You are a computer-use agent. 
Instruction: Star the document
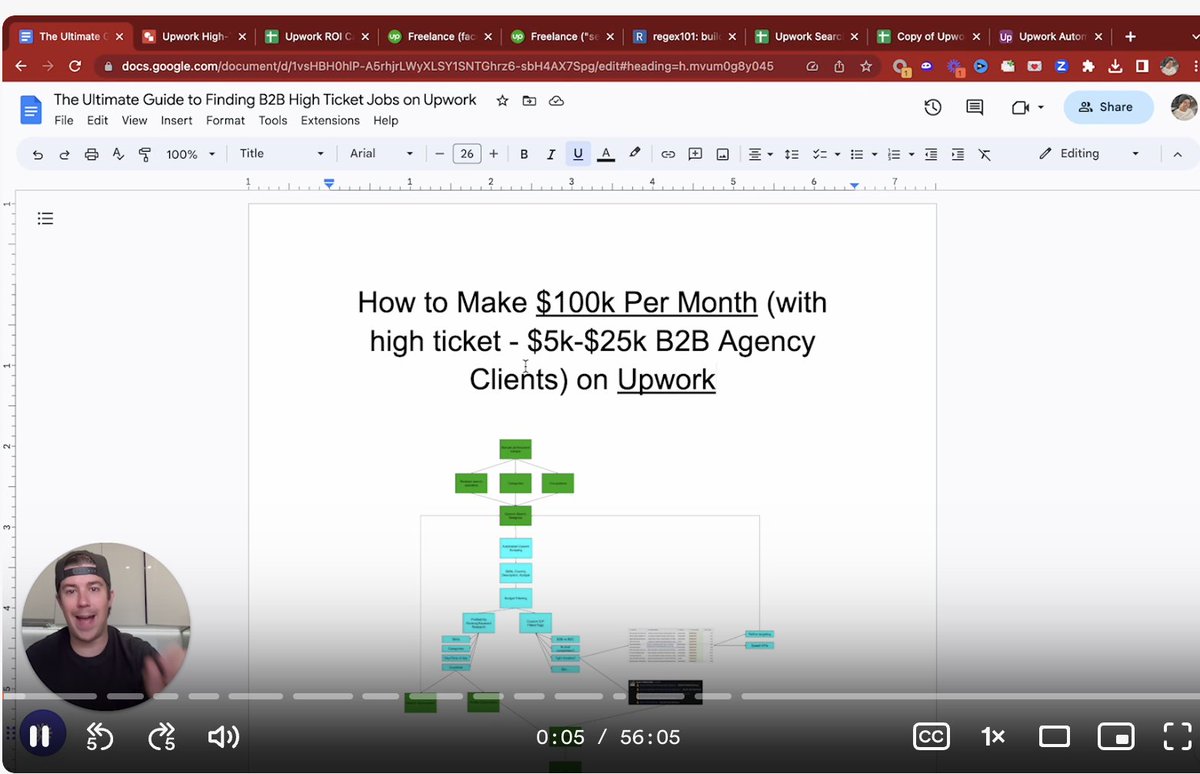(x=502, y=101)
